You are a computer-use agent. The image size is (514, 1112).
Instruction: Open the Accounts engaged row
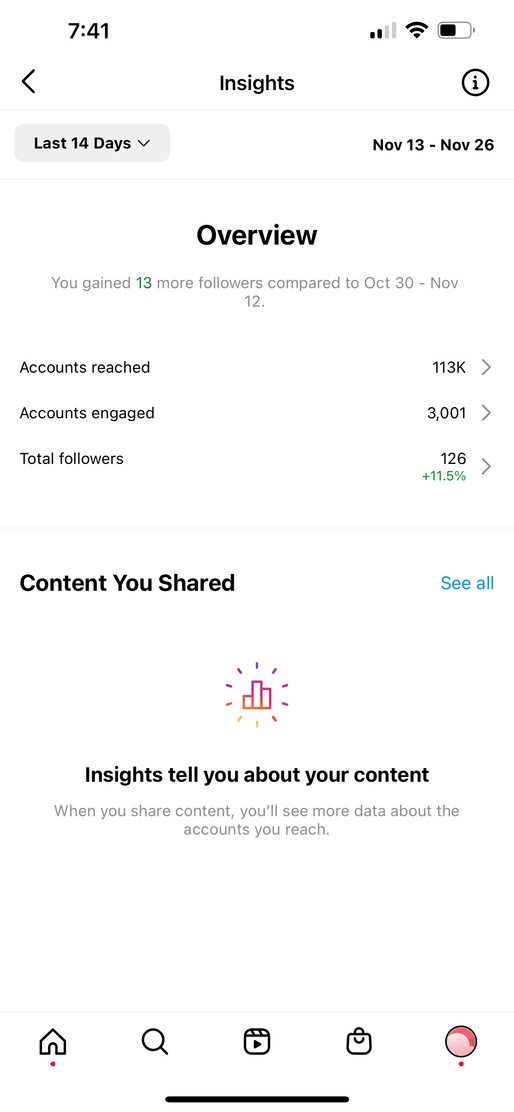[257, 413]
